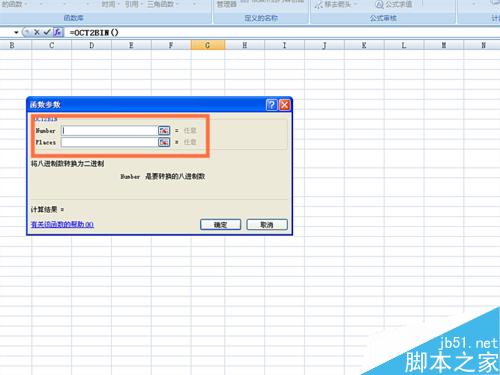Collapse dialog using Places range selector icon

(x=164, y=142)
